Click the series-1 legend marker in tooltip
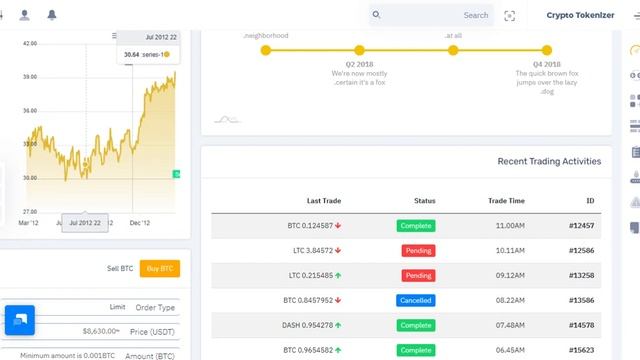640x360 pixels. (167, 54)
